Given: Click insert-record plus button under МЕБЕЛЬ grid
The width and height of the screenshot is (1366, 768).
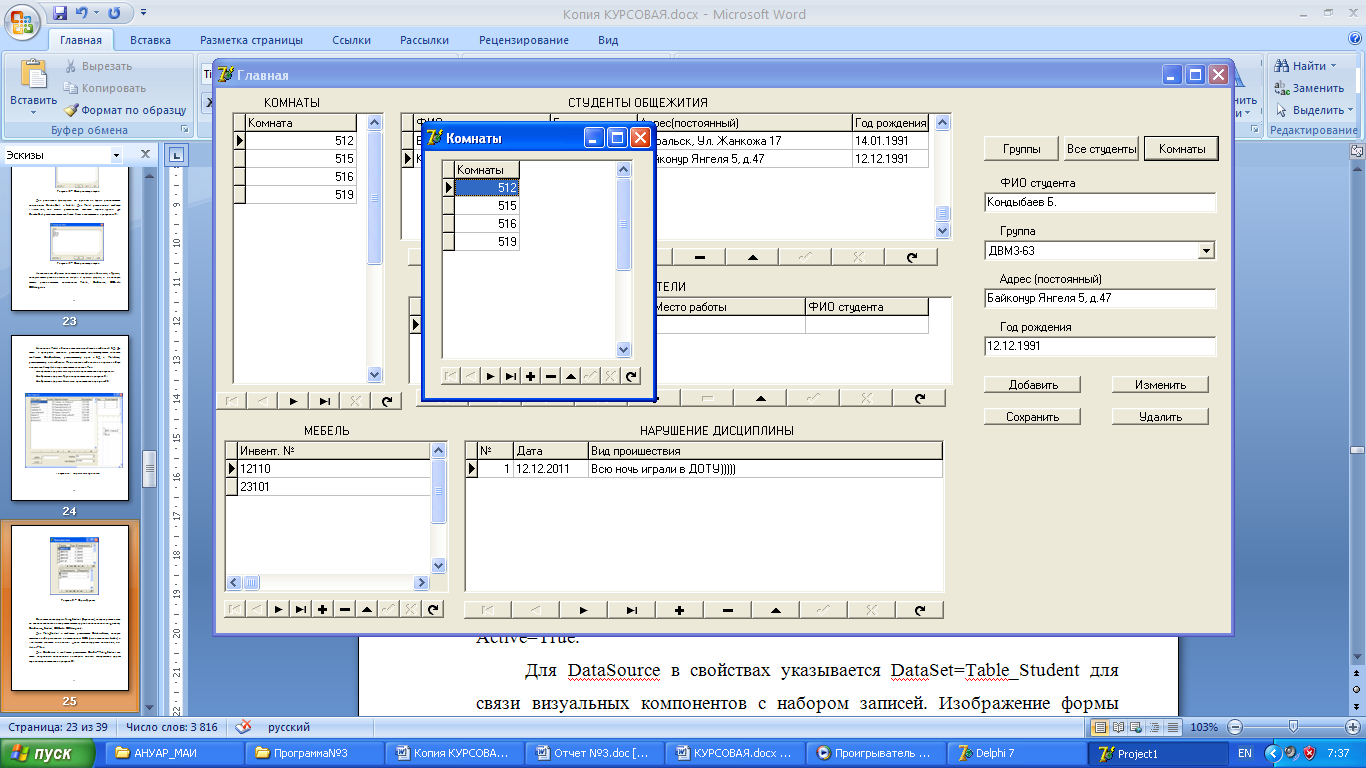Looking at the screenshot, I should pyautogui.click(x=322, y=609).
